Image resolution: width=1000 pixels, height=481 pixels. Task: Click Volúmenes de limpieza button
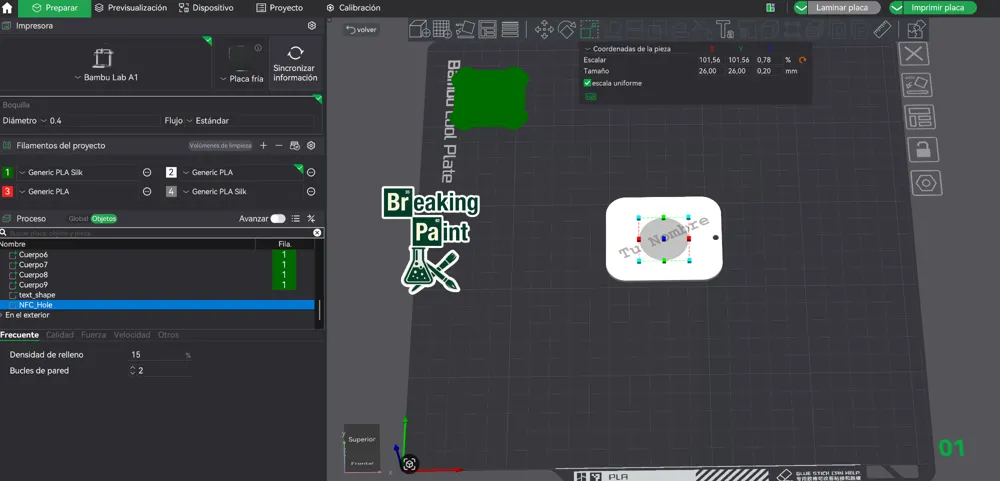(220, 145)
